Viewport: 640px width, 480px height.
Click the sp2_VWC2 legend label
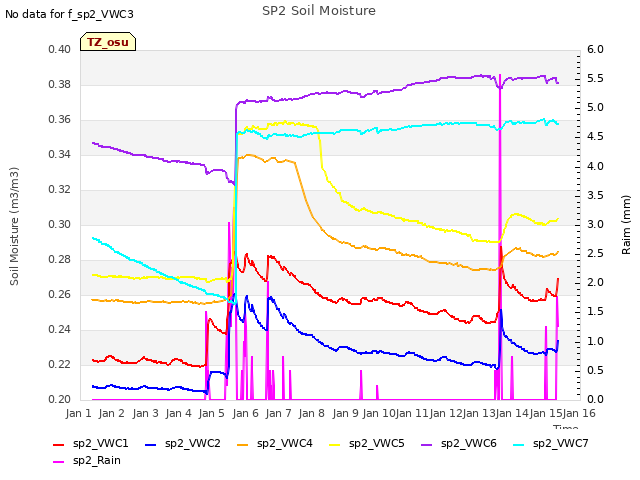click(193, 443)
